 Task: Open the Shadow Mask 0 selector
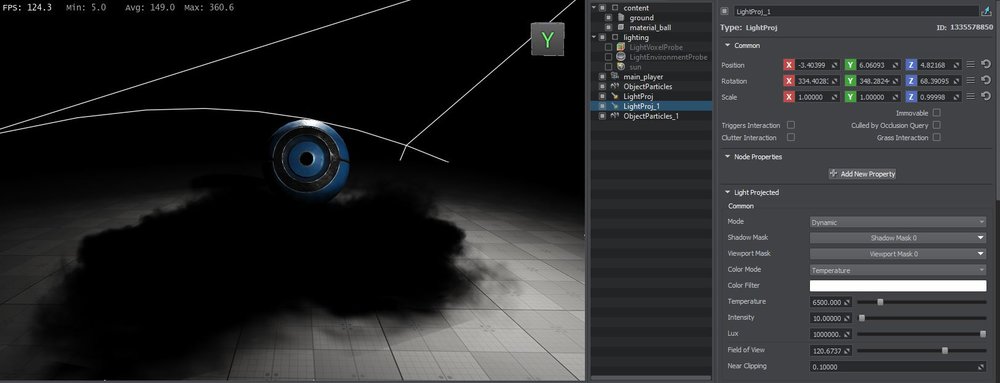(898, 238)
